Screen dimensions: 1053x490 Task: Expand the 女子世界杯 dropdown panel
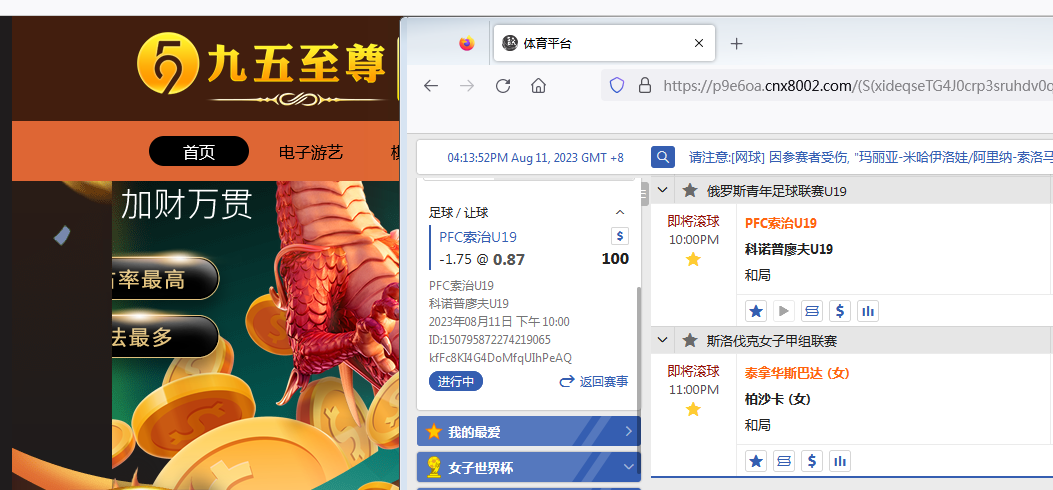(529, 467)
